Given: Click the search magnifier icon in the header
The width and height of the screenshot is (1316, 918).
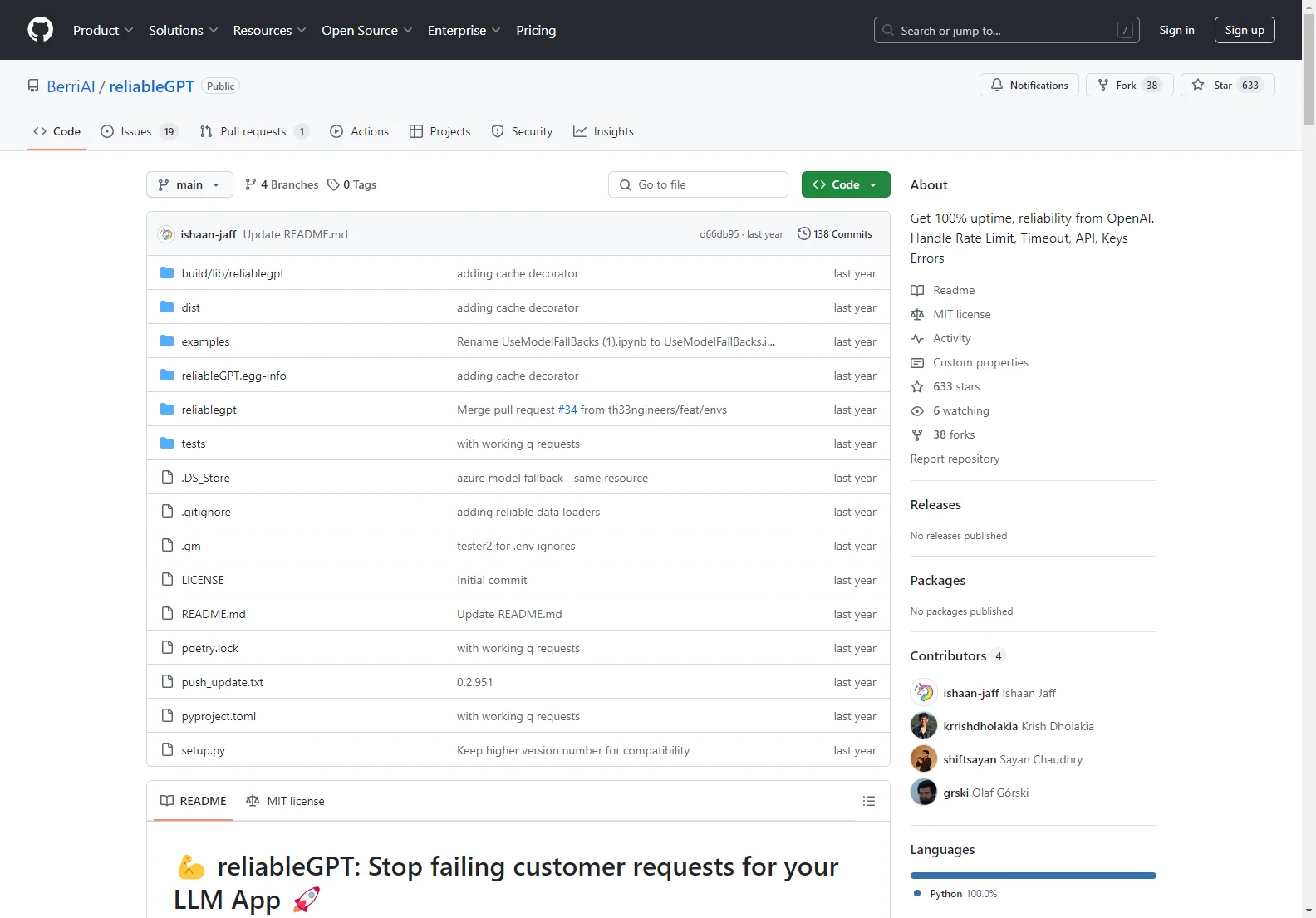Looking at the screenshot, I should coord(888,30).
